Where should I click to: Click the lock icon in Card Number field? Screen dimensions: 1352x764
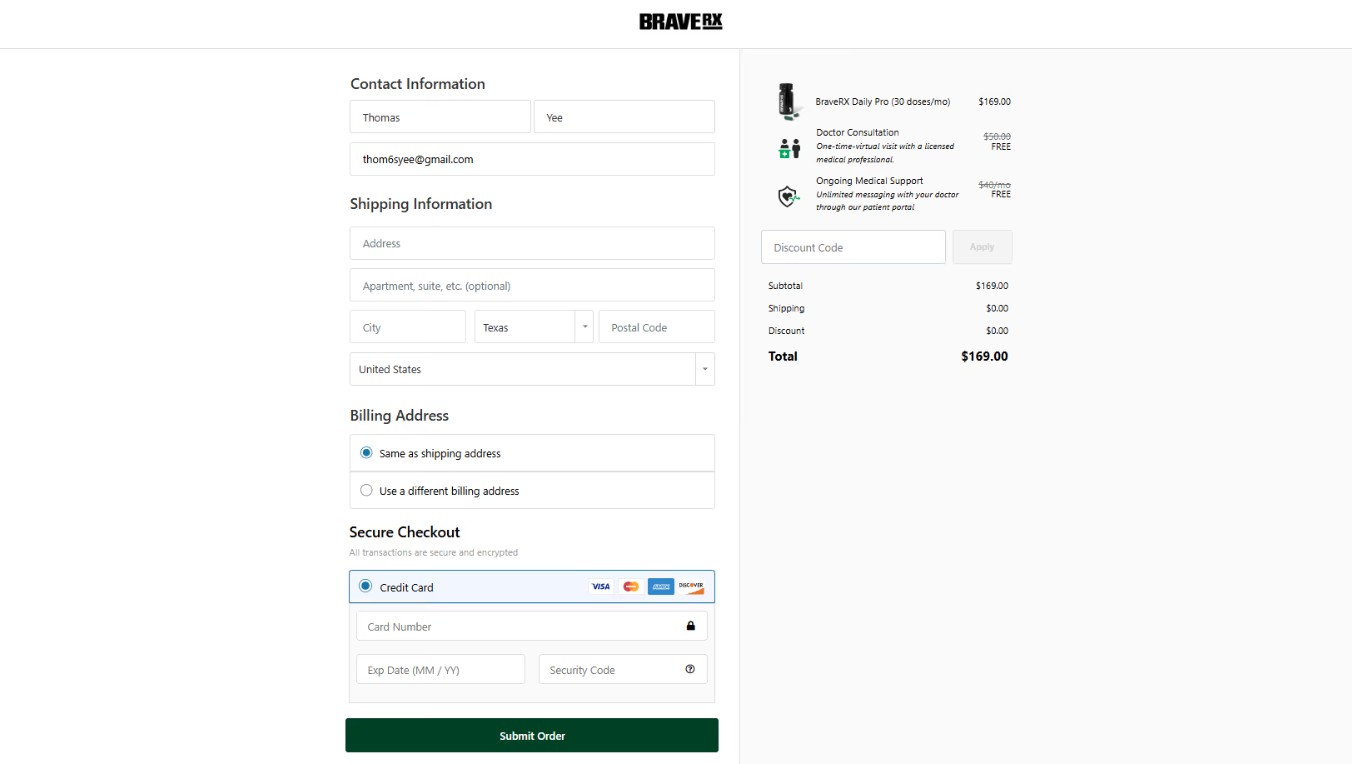click(x=690, y=626)
